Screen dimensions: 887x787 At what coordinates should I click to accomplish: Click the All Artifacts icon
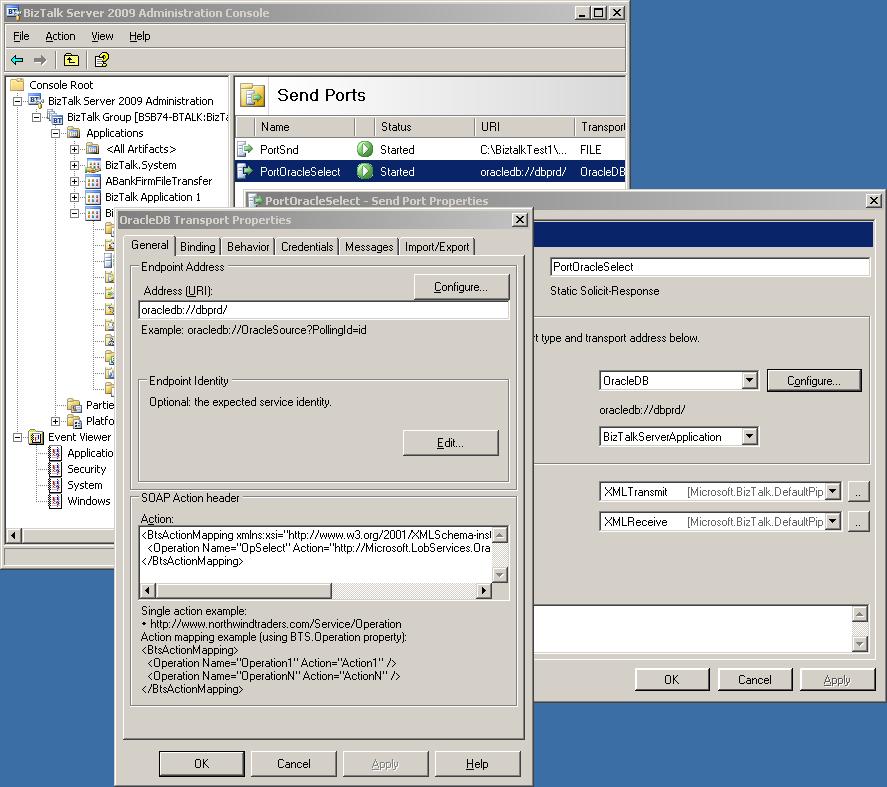[x=93, y=149]
